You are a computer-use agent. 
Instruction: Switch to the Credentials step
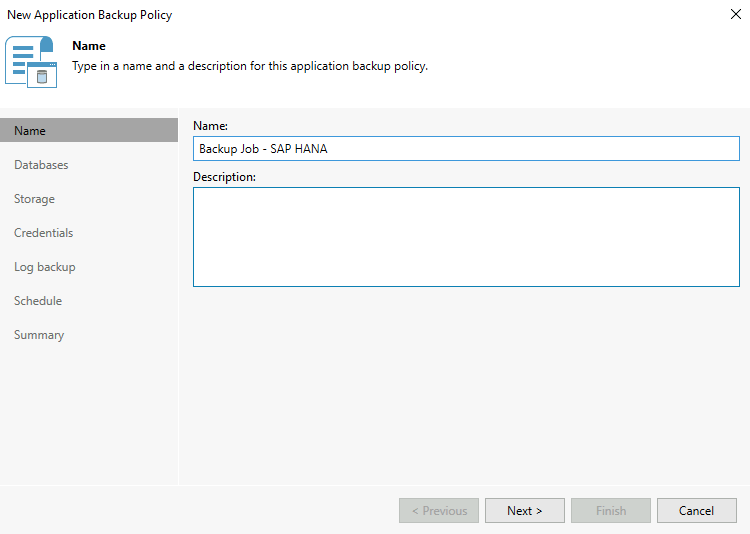coord(43,233)
